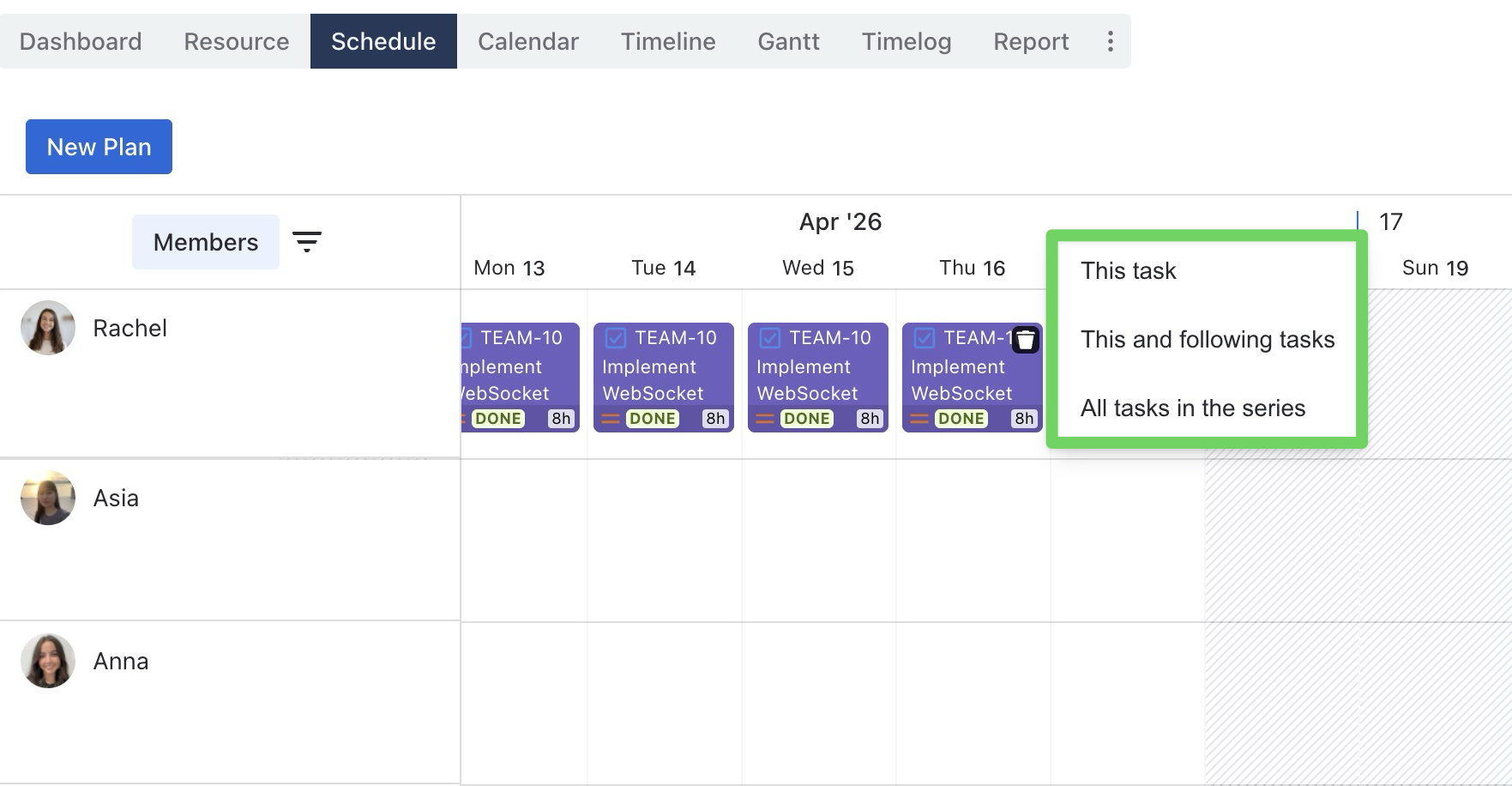Choose 'This task' from delete menu
The image size is (1512, 786).
click(x=1128, y=271)
